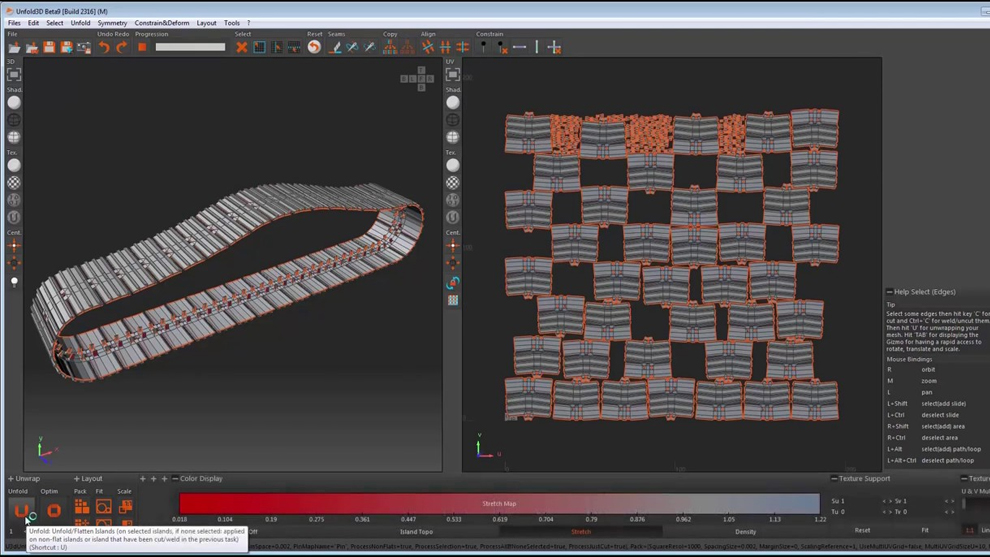Click the Stretch Map color gradient bar
This screenshot has width=990, height=557.
(499, 503)
